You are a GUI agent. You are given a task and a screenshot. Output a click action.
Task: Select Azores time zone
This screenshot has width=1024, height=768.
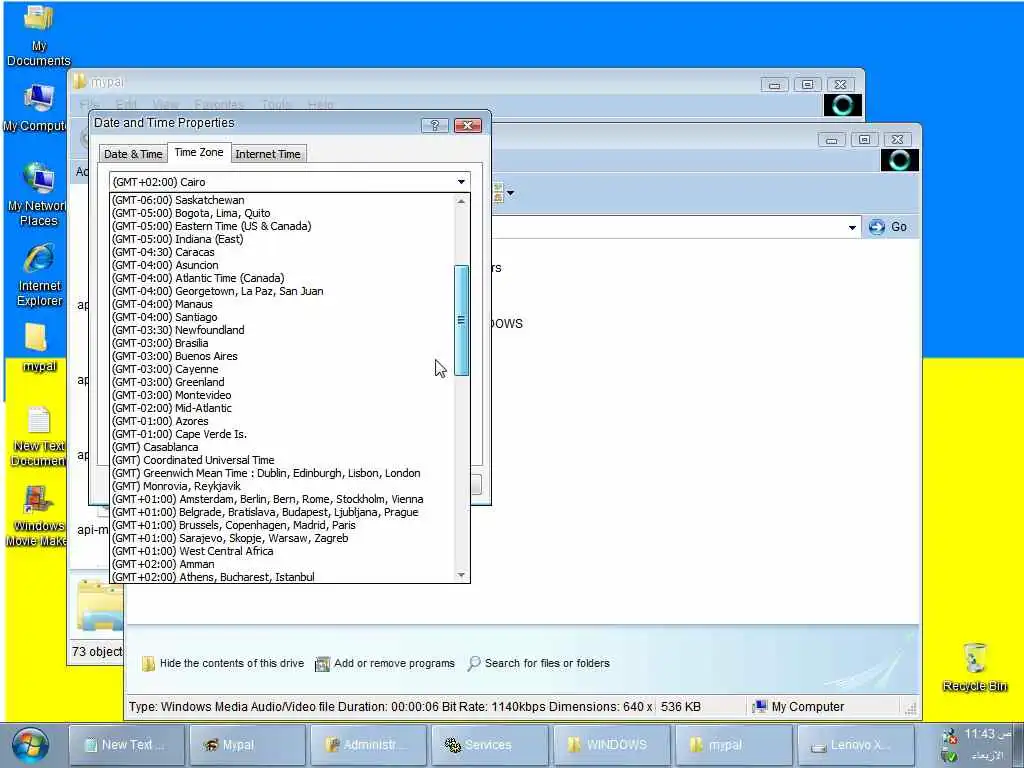282,421
